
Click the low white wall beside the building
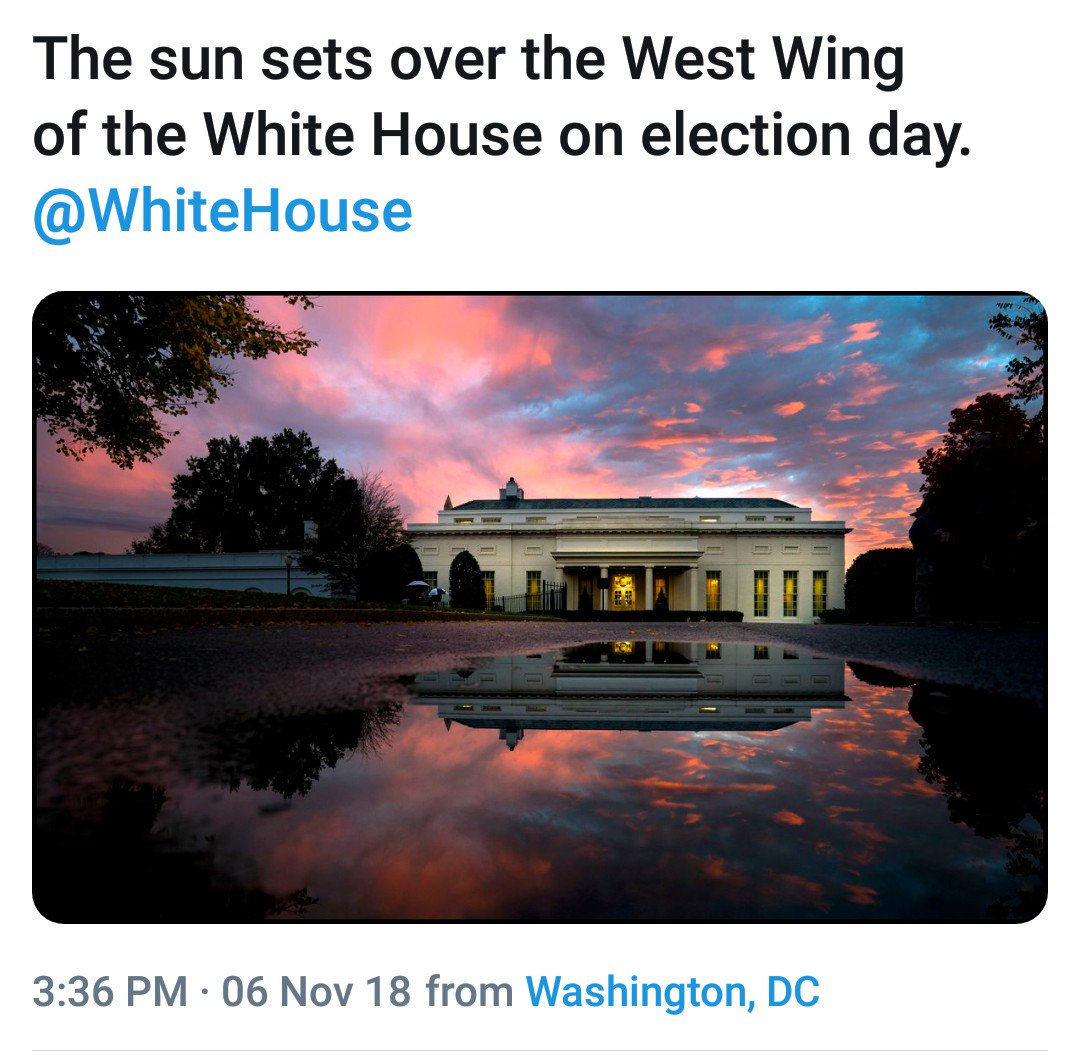pyautogui.click(x=170, y=572)
